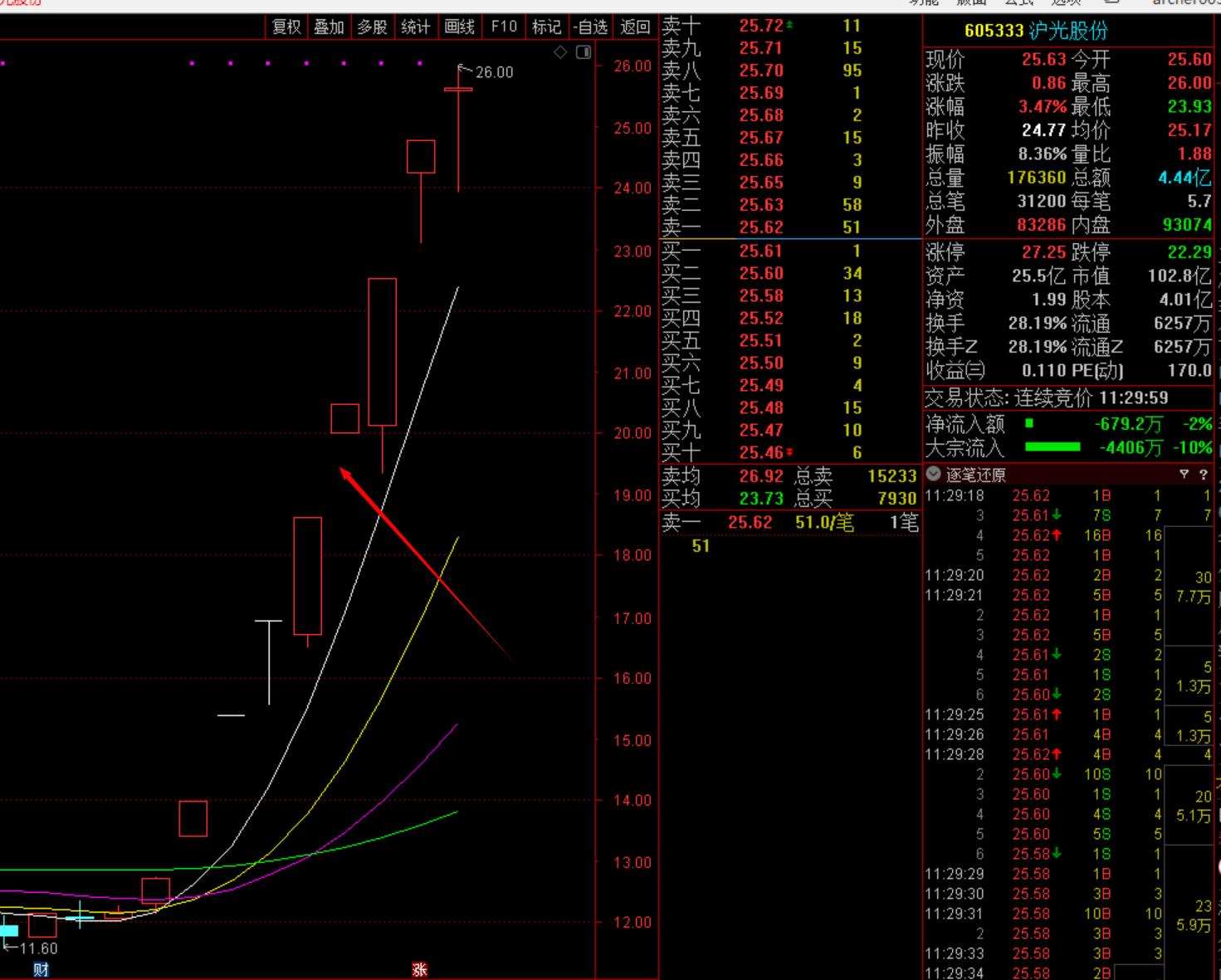1221x980 pixels.
Task: Select the 卖十 price 25.72
Action: click(761, 26)
